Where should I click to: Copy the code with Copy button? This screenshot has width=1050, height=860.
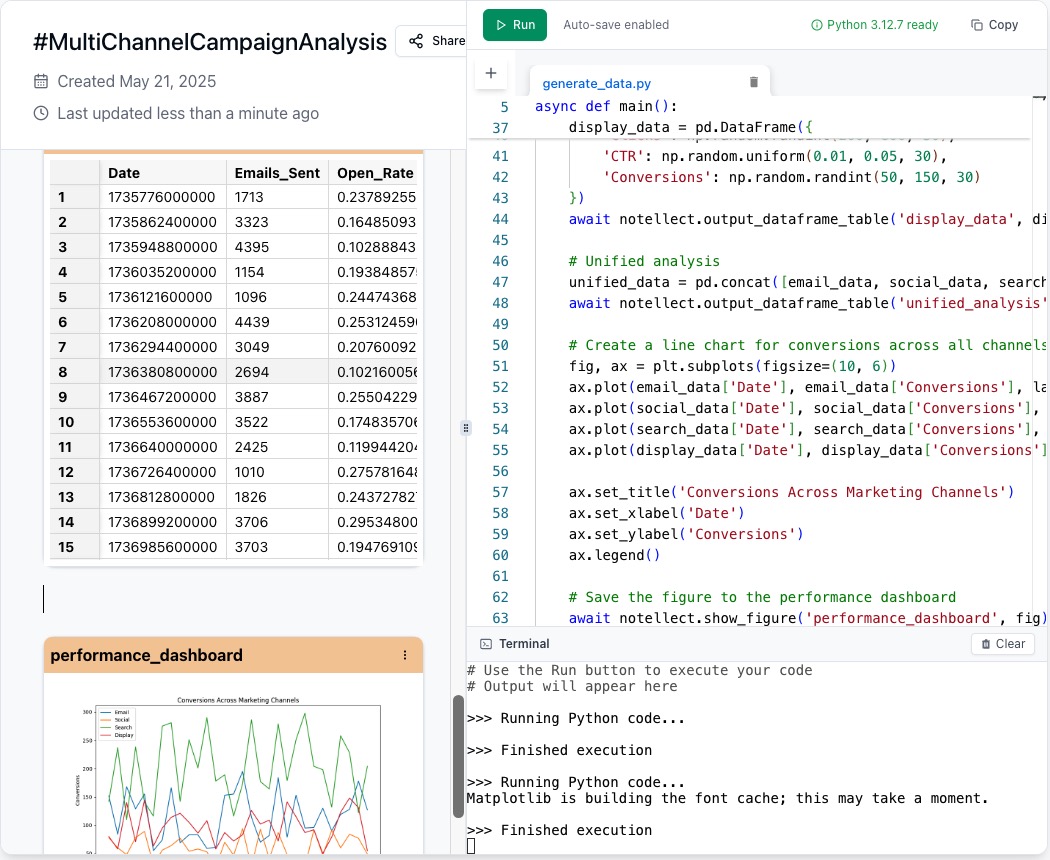[x=994, y=25]
